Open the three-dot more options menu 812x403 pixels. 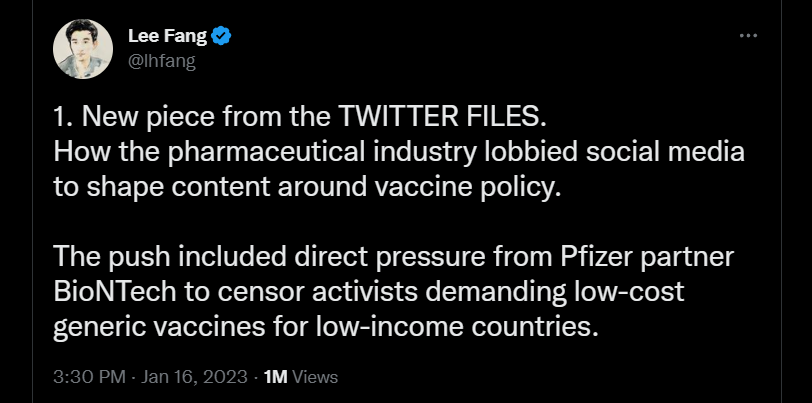[748, 36]
